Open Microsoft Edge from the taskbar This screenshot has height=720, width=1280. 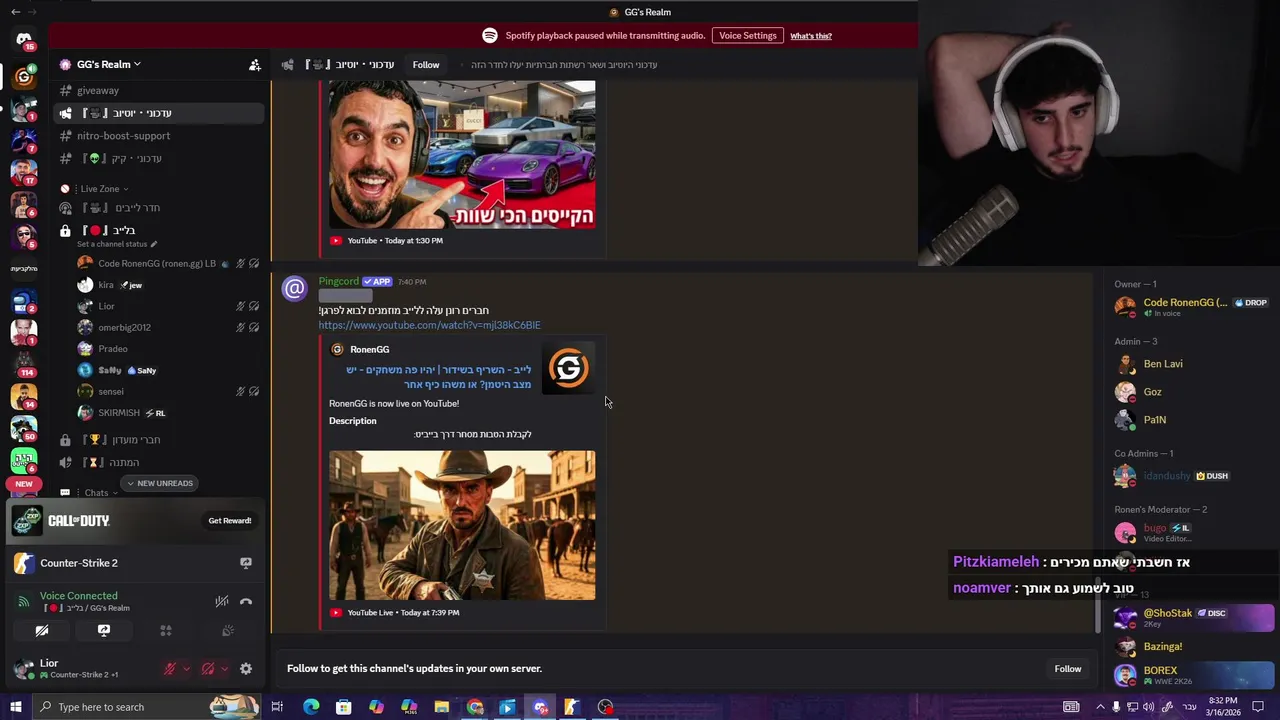311,707
